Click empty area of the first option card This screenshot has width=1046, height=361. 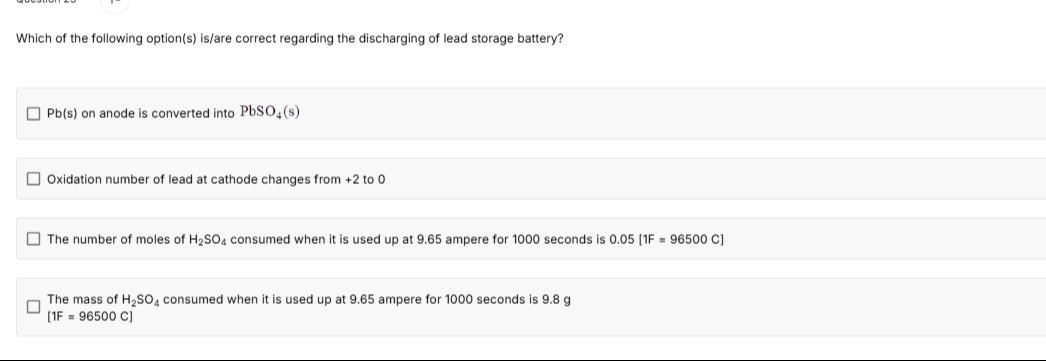pos(667,113)
